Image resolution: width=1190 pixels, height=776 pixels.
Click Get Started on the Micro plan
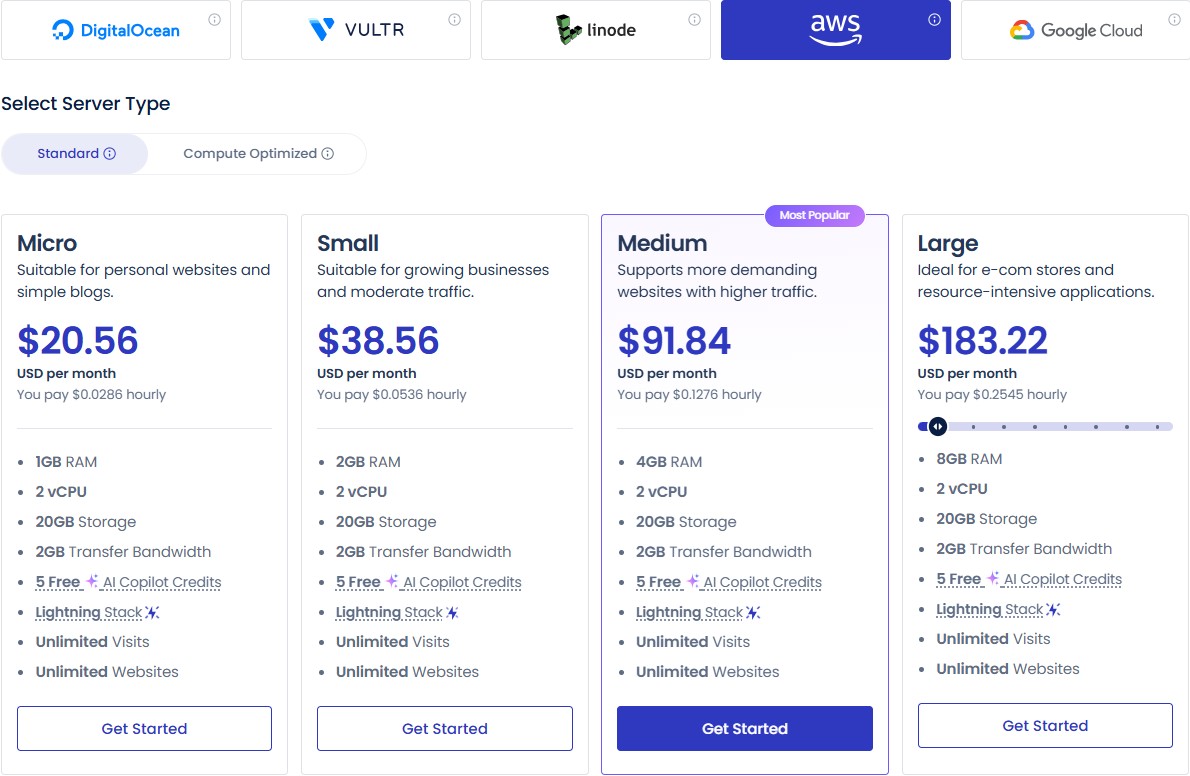[x=144, y=728]
